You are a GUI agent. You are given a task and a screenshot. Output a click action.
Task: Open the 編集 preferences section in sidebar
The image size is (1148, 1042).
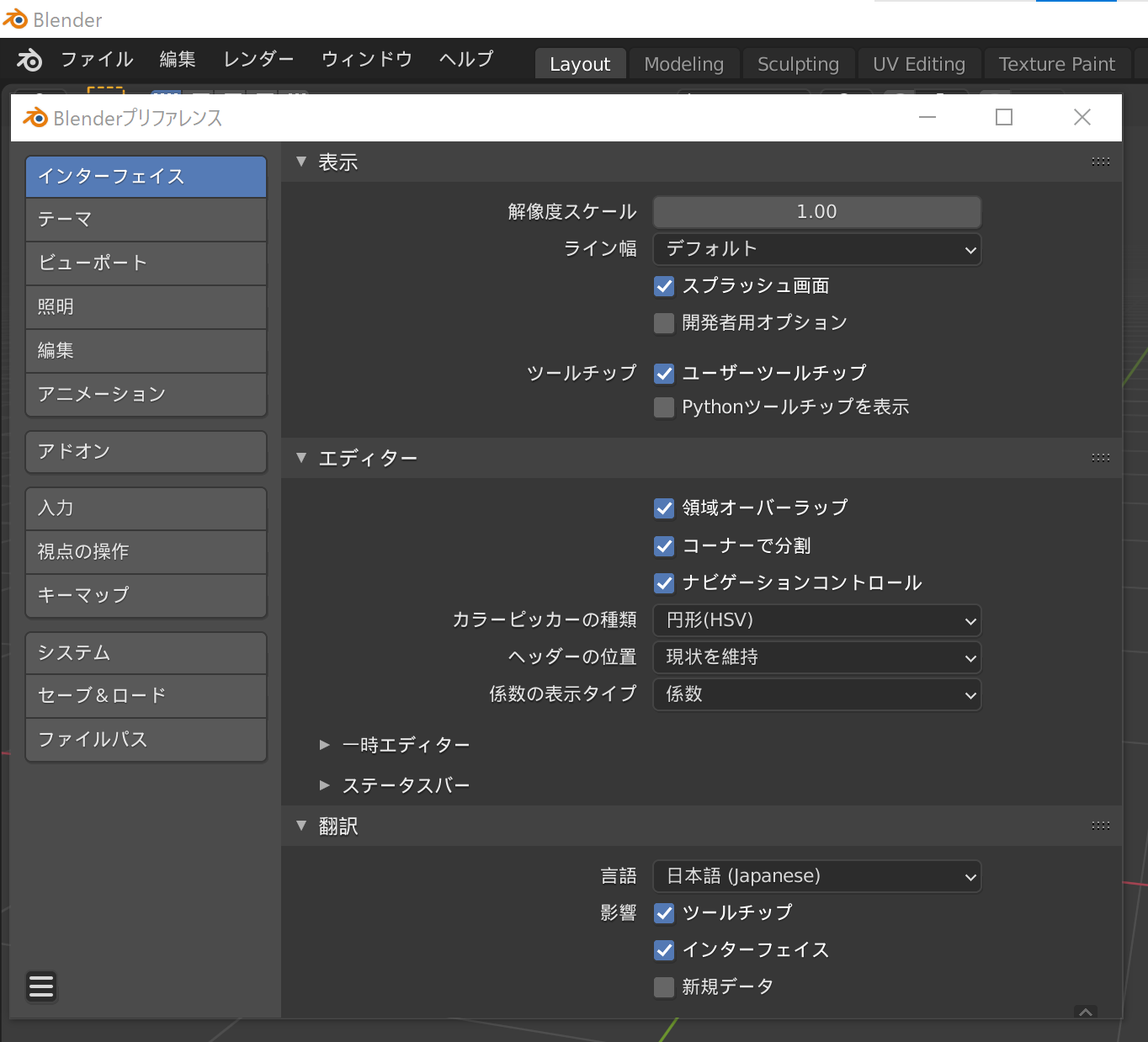click(x=146, y=351)
